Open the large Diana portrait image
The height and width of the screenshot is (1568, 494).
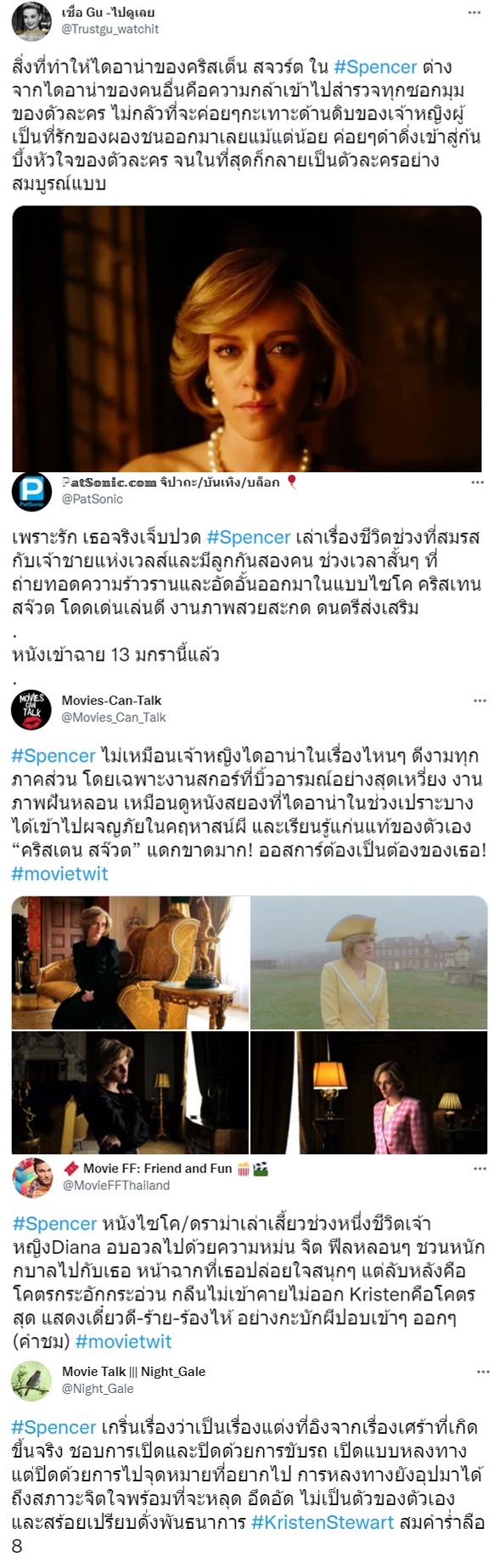(x=247, y=339)
